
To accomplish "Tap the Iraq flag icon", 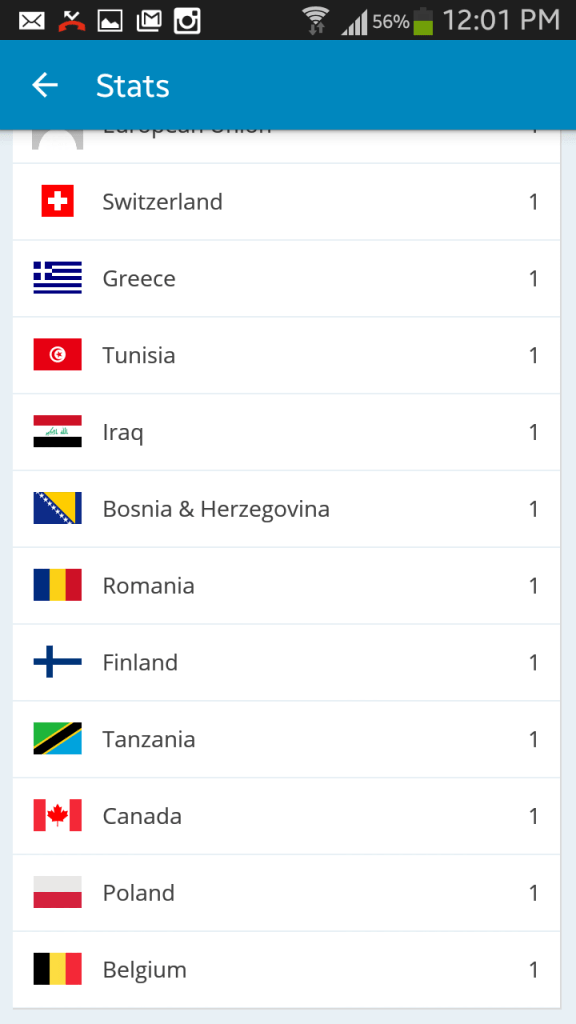I will (57, 432).
